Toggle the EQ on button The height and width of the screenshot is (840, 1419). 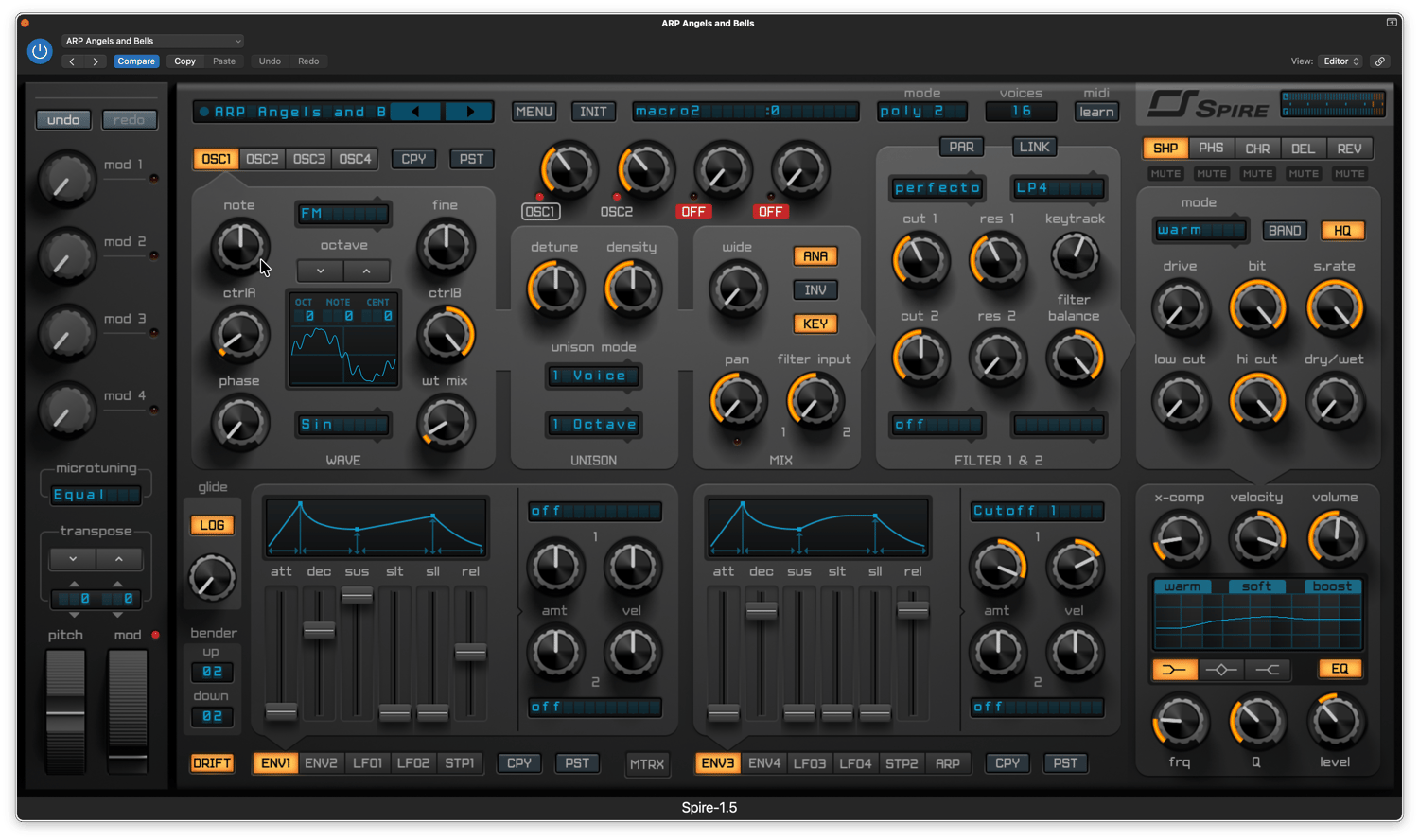click(1340, 669)
